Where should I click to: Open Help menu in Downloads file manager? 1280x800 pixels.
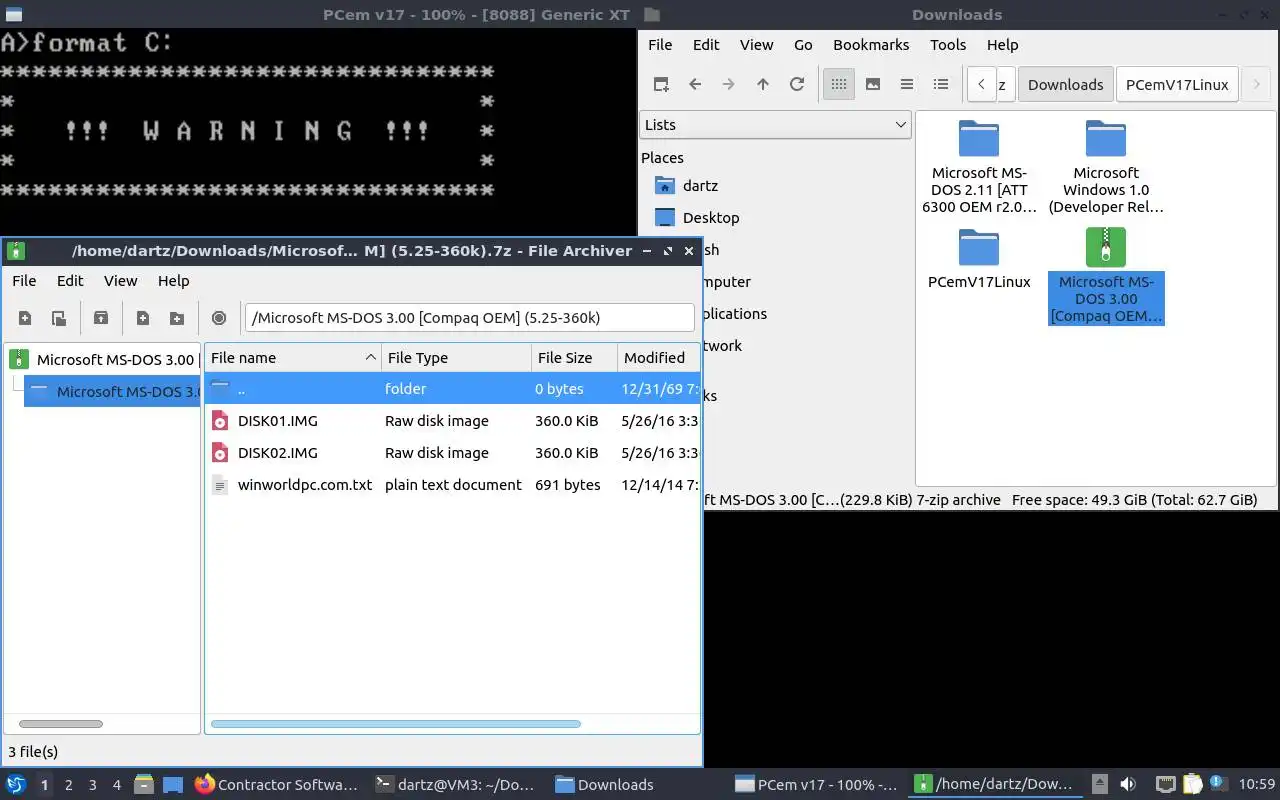[1002, 44]
